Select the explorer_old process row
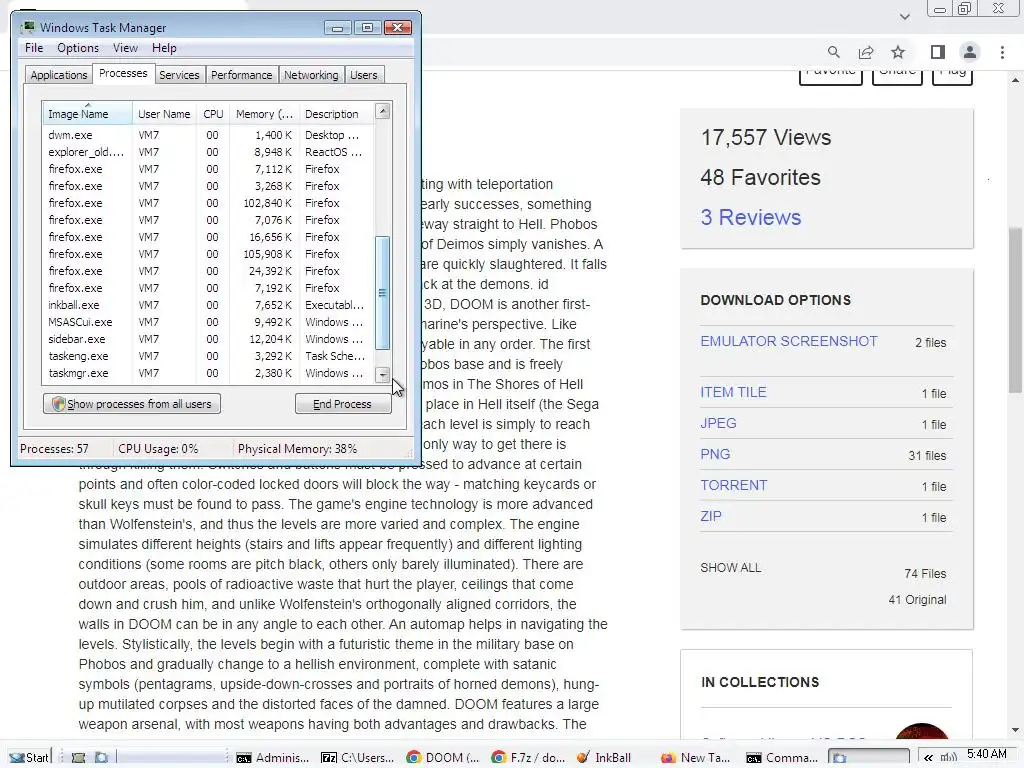Viewport: 1024px width, 768px height. tap(209, 152)
